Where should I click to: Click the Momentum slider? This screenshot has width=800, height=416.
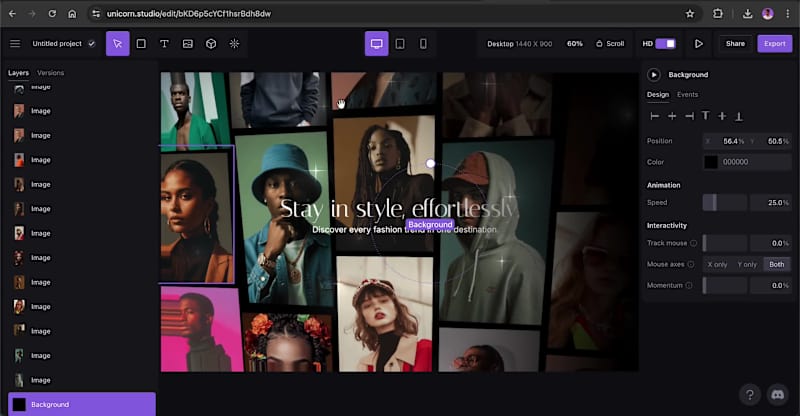[x=724, y=285]
